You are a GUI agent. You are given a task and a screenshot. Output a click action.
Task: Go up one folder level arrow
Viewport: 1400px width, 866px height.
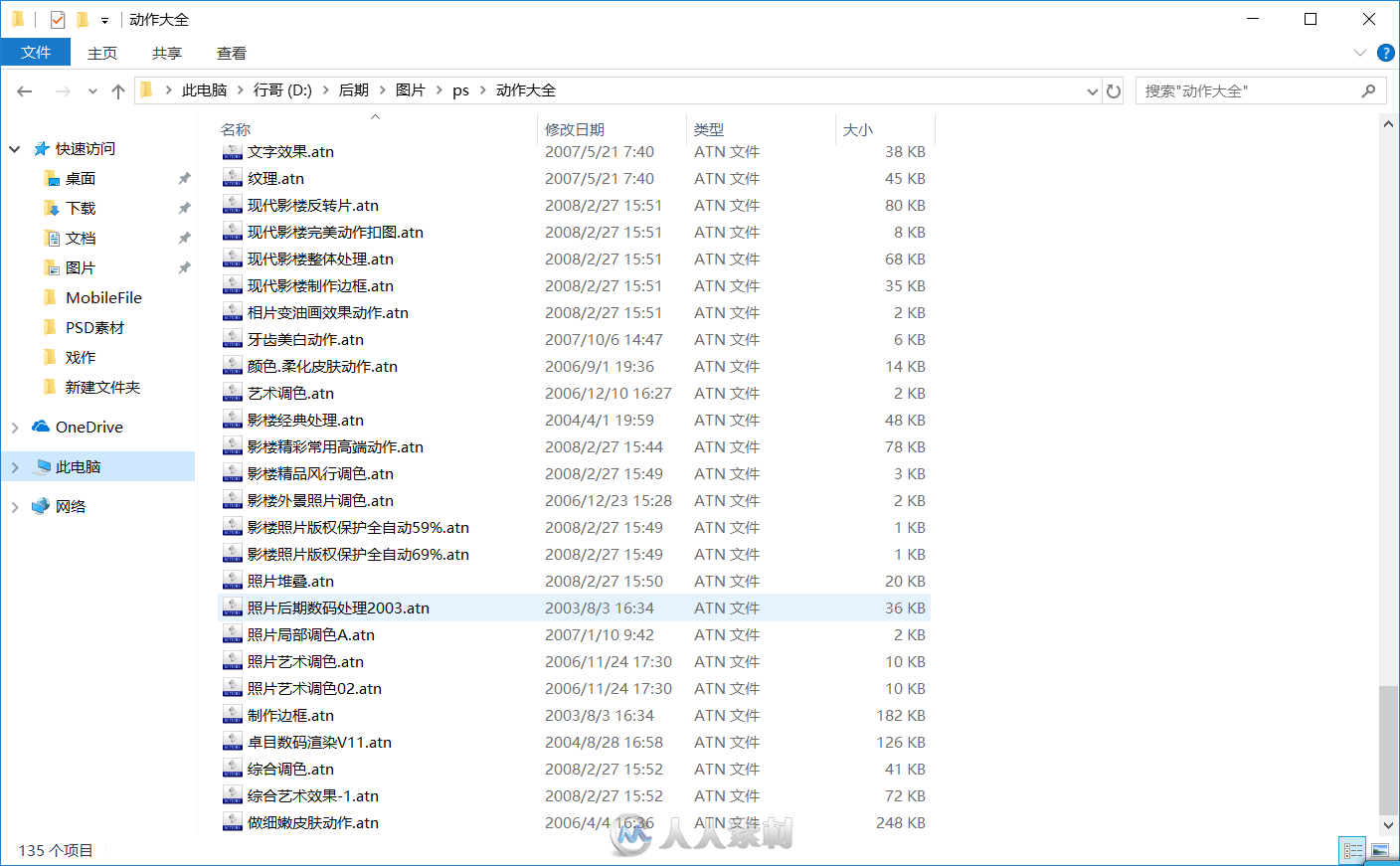118,91
